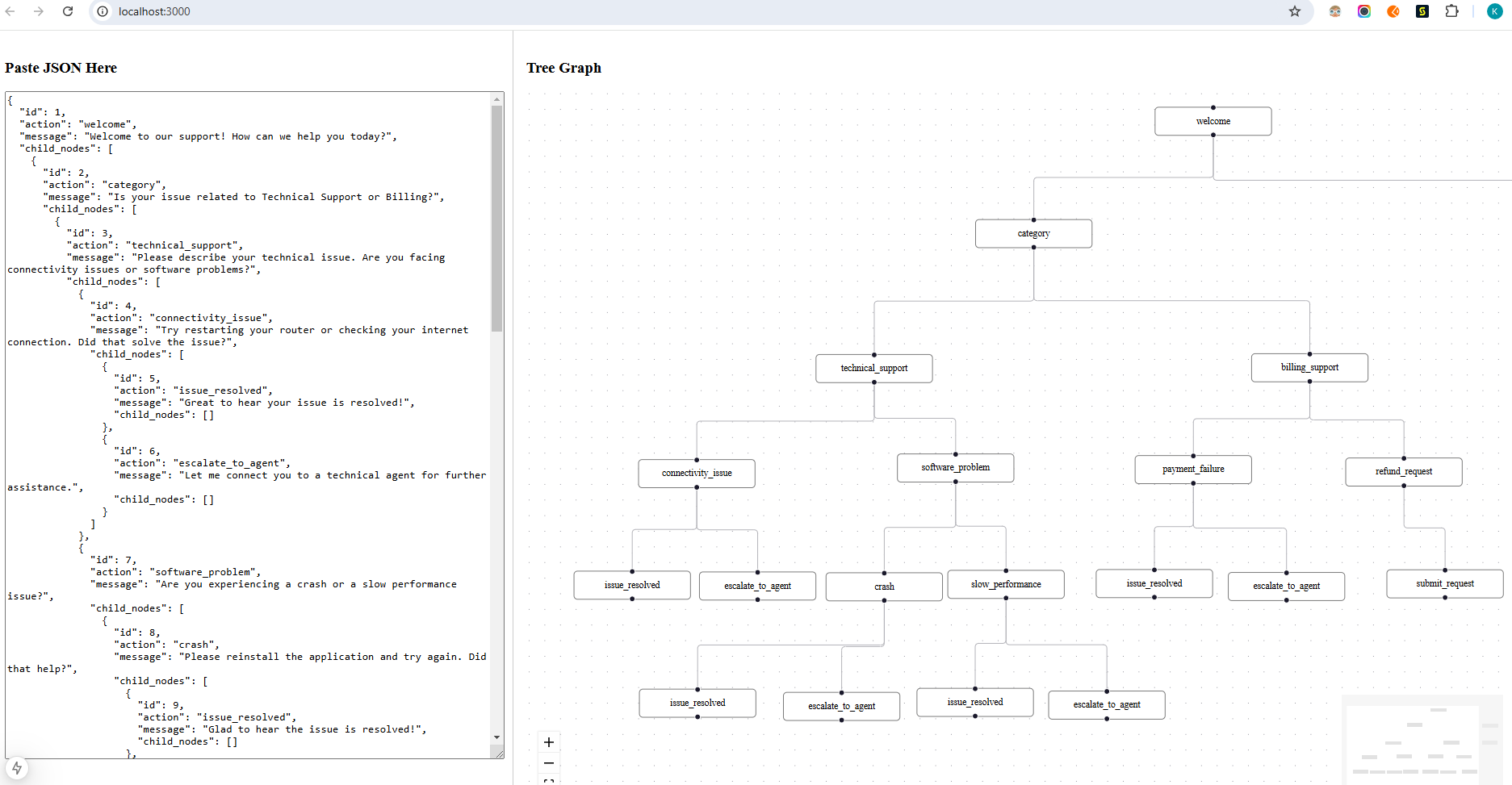Select the slow_performance node

coord(1006,584)
